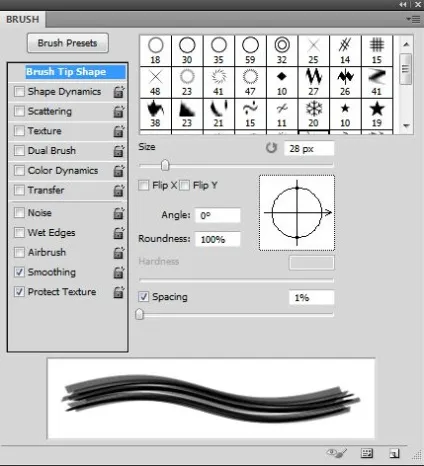This screenshot has width=424, height=466.
Task: Select the triangular wedge brush tip sized 23
Action: point(187,114)
